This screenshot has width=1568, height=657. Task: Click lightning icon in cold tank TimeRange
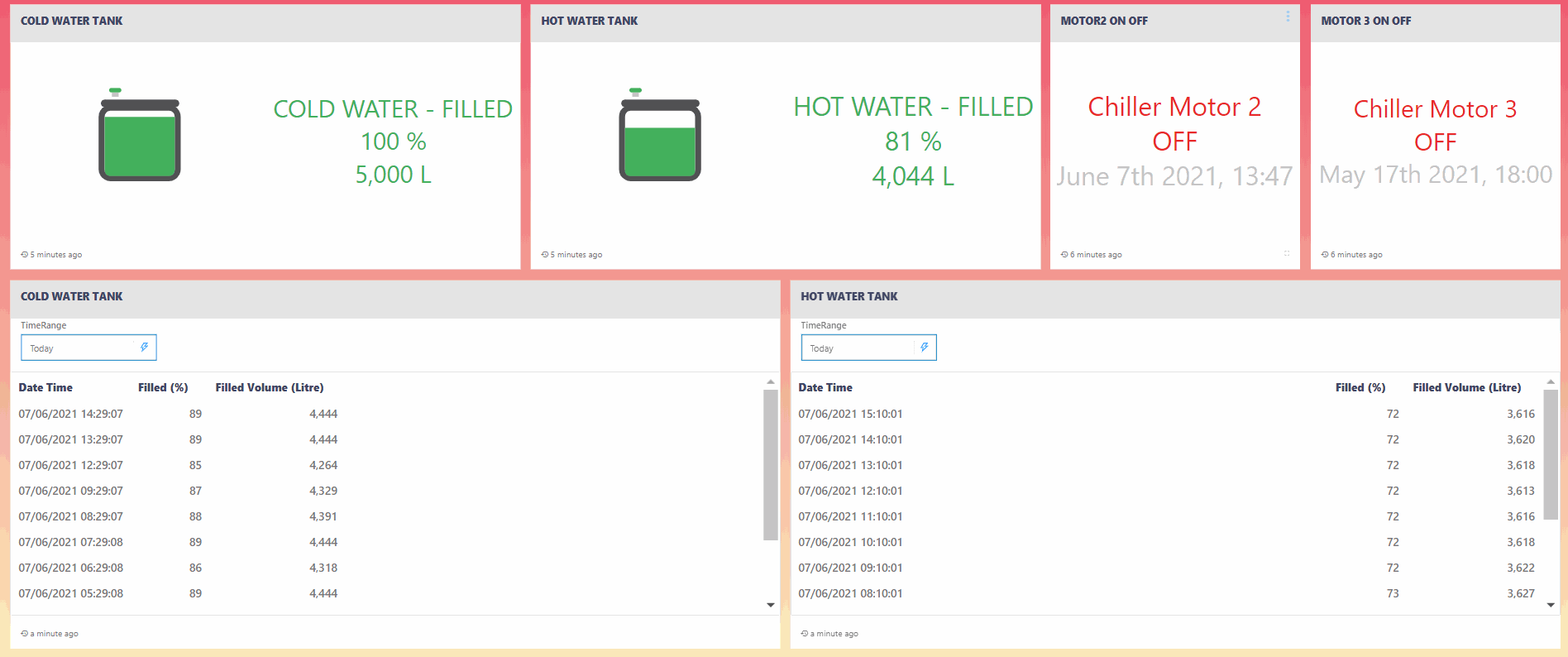pos(144,348)
